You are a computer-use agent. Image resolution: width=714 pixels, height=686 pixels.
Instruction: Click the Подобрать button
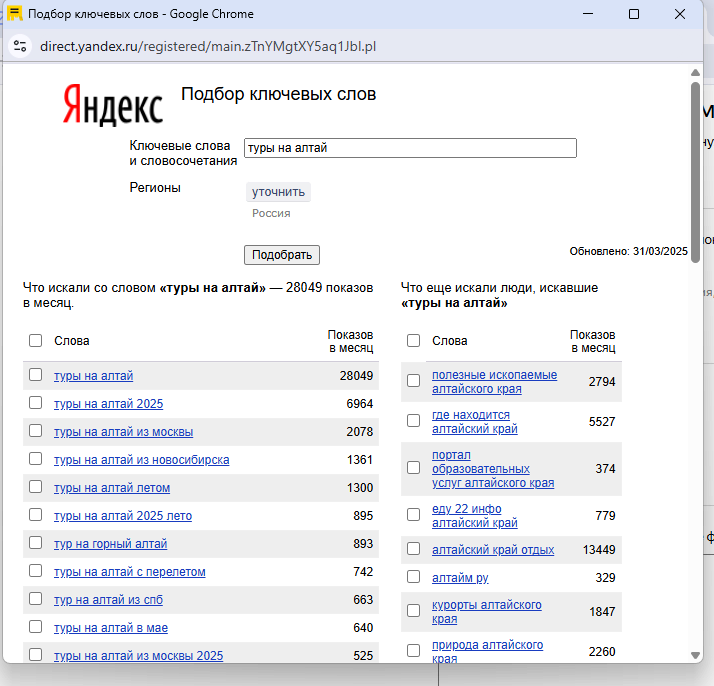click(x=282, y=255)
